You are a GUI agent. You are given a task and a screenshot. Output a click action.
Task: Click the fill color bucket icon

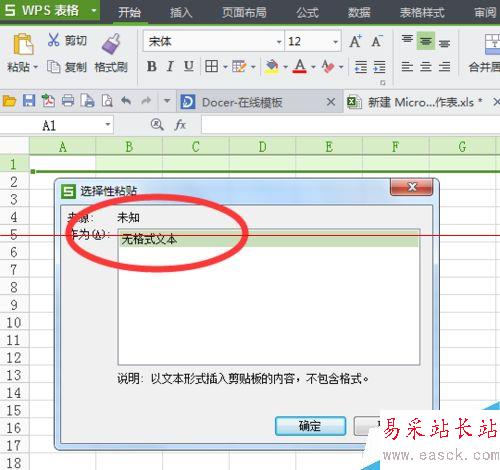click(272, 66)
